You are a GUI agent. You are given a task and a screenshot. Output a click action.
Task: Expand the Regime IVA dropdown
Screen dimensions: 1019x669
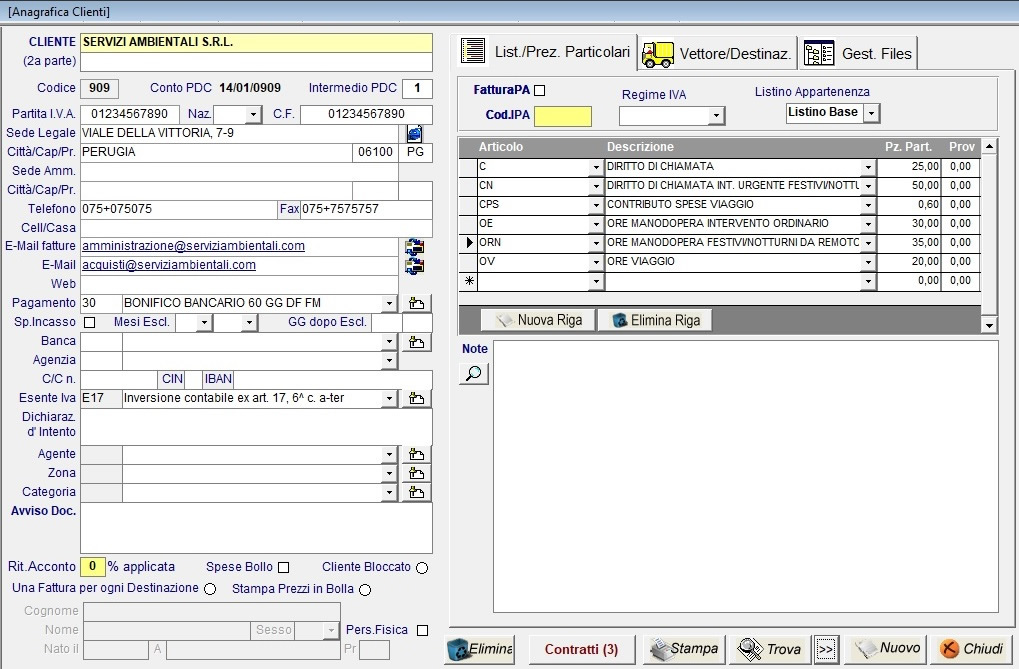716,116
